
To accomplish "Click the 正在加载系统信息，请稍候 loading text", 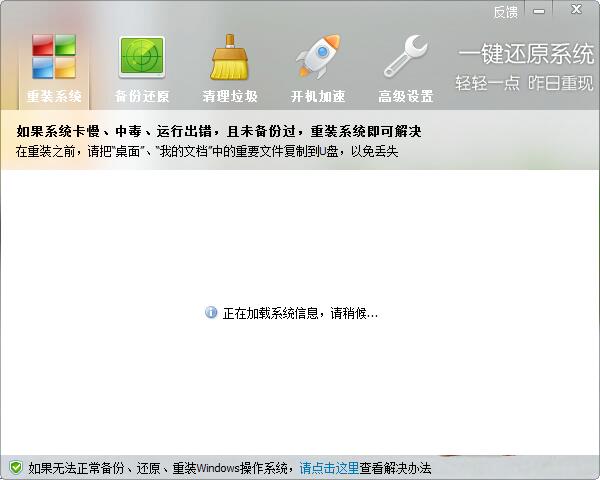I will (300, 313).
